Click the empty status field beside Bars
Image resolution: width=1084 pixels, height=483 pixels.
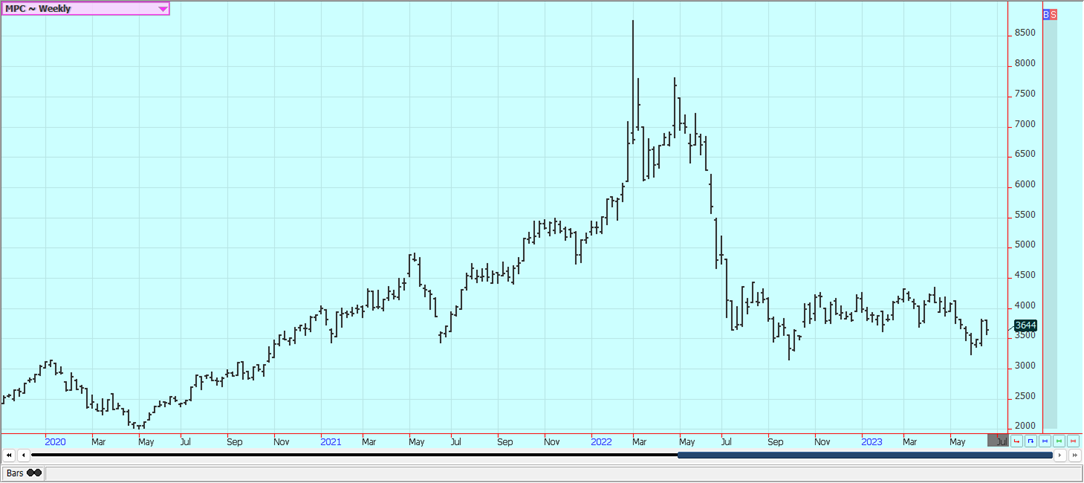coord(563,474)
